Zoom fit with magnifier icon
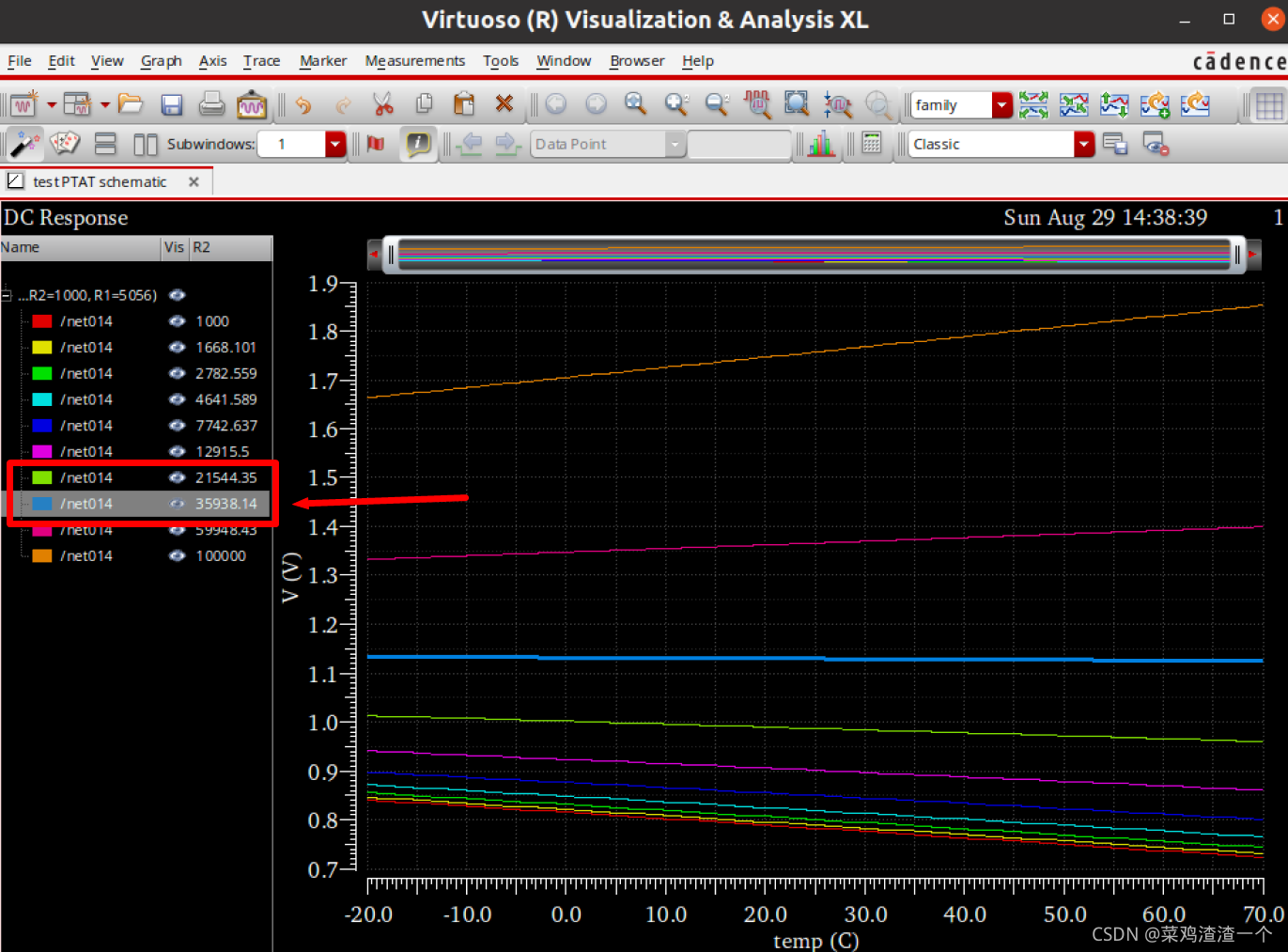 click(636, 104)
